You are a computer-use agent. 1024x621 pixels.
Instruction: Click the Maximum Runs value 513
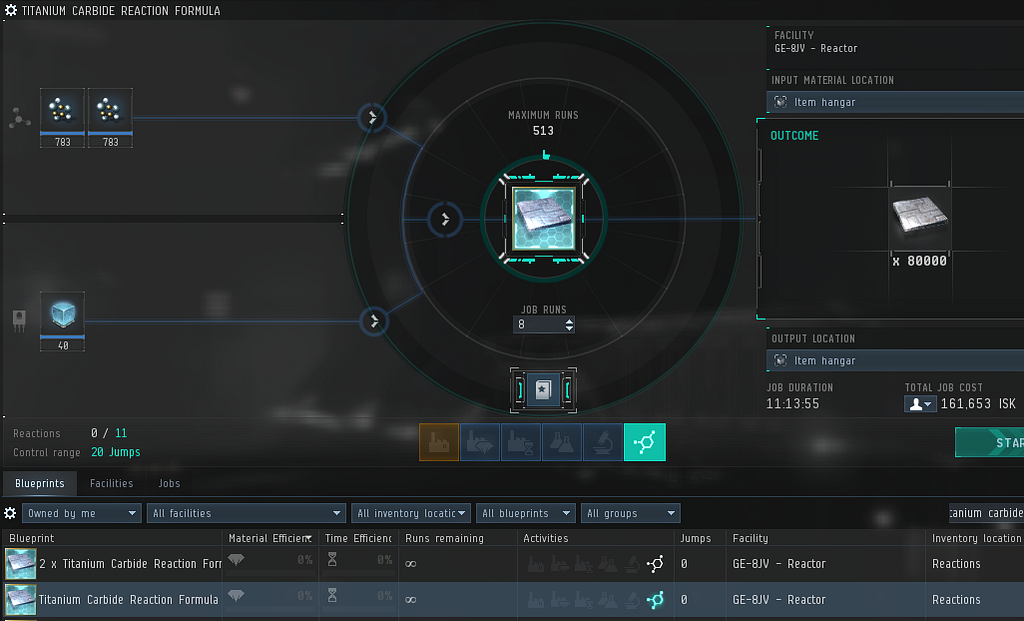click(x=543, y=131)
